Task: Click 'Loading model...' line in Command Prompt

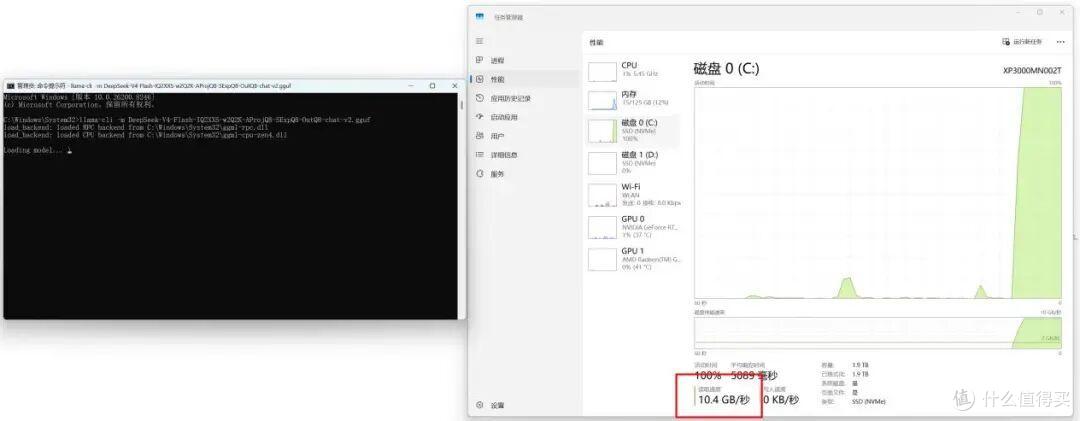Action: click(35, 150)
